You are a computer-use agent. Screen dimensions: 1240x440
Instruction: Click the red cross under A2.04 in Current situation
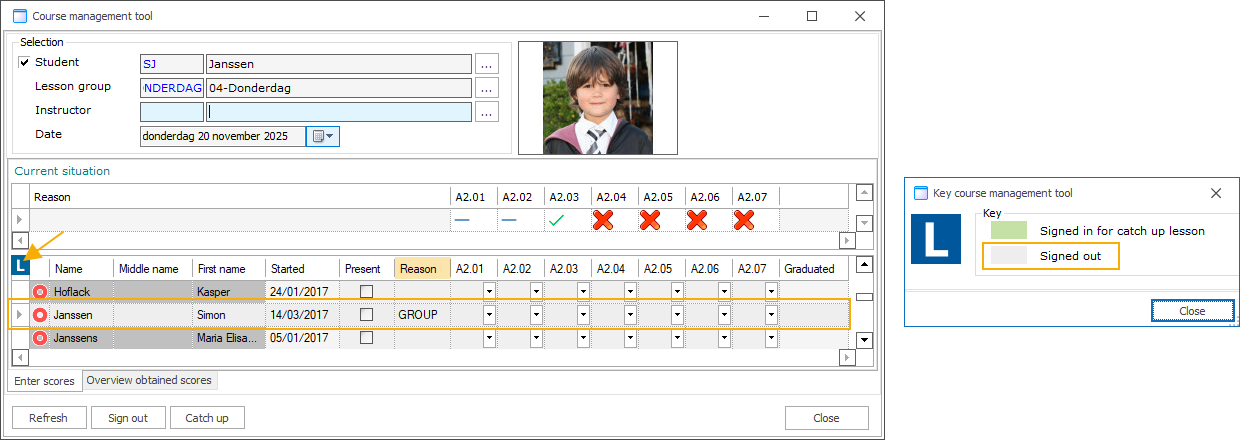(x=603, y=220)
